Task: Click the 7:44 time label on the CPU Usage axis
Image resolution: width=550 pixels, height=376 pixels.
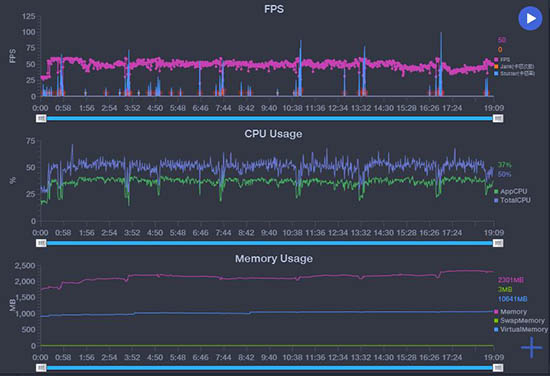Action: 223,233
